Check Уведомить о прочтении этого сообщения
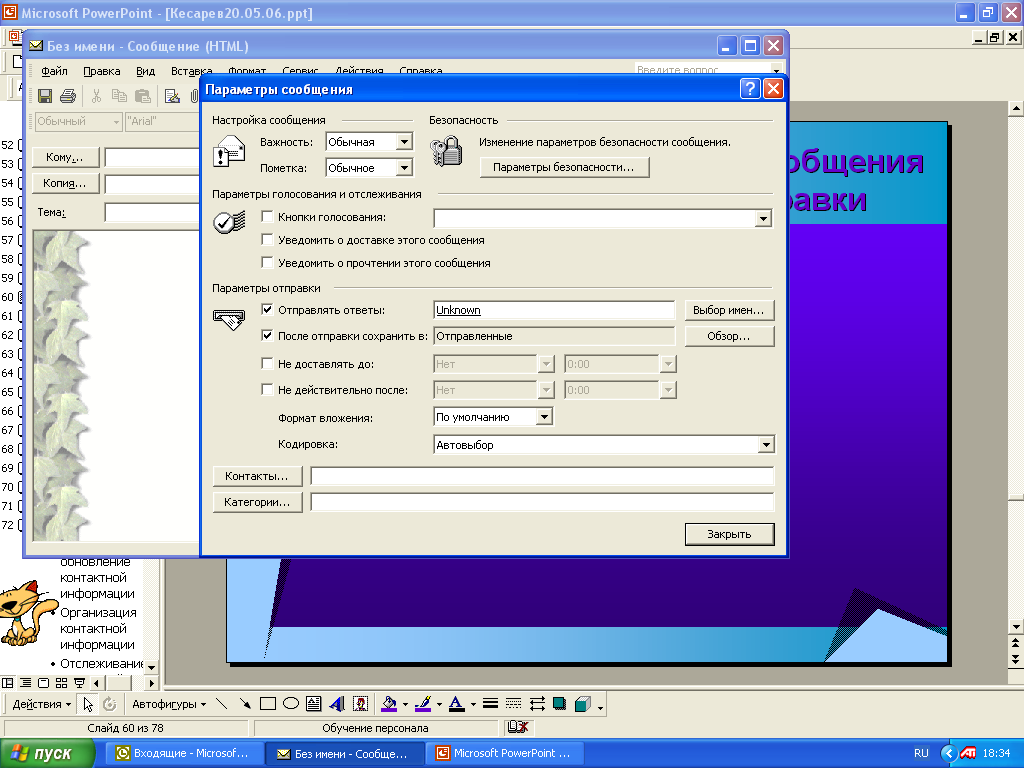This screenshot has height=768, width=1024. [x=267, y=263]
